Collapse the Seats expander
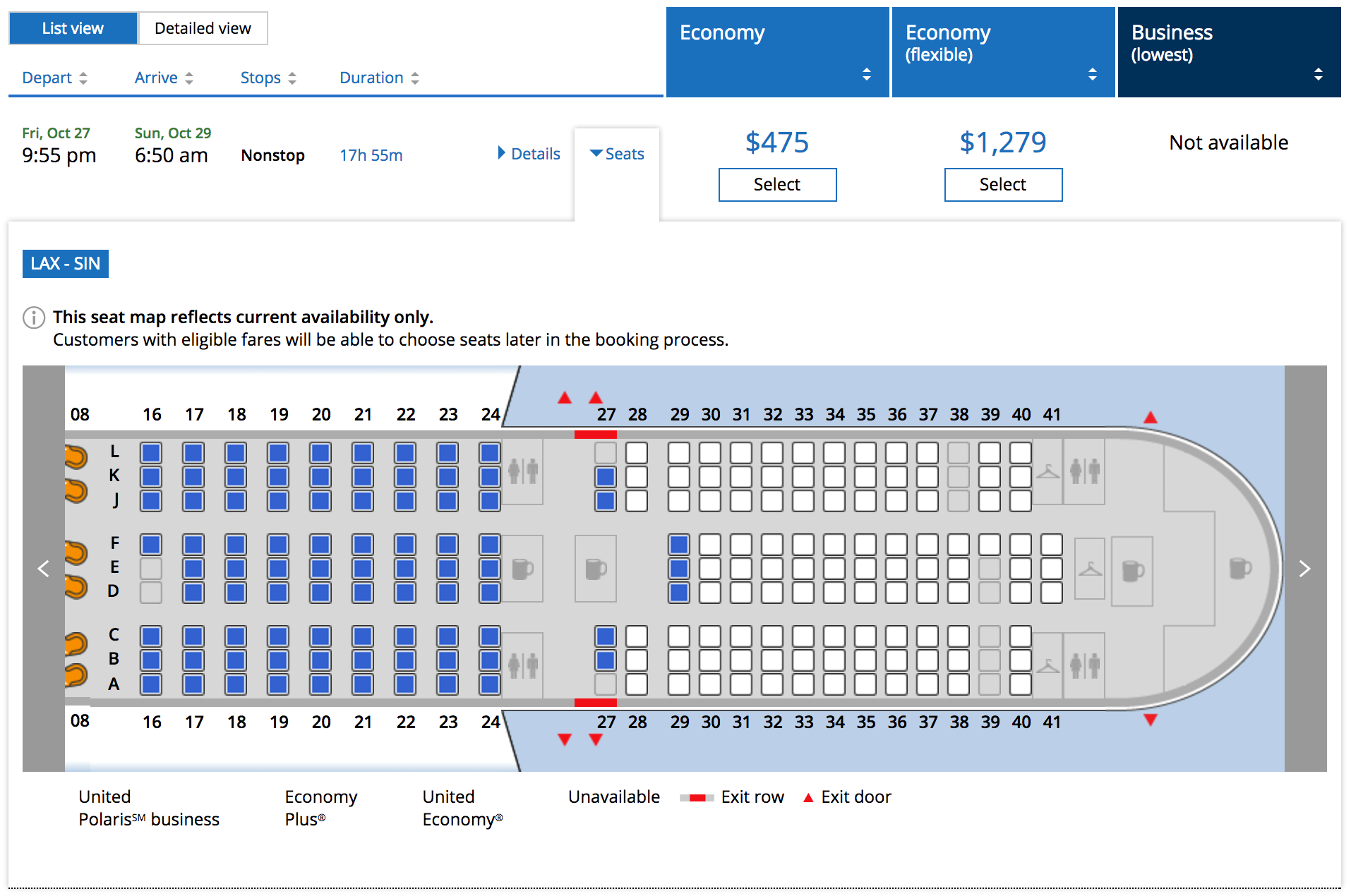Screen dimensions: 1351x896 tap(617, 154)
